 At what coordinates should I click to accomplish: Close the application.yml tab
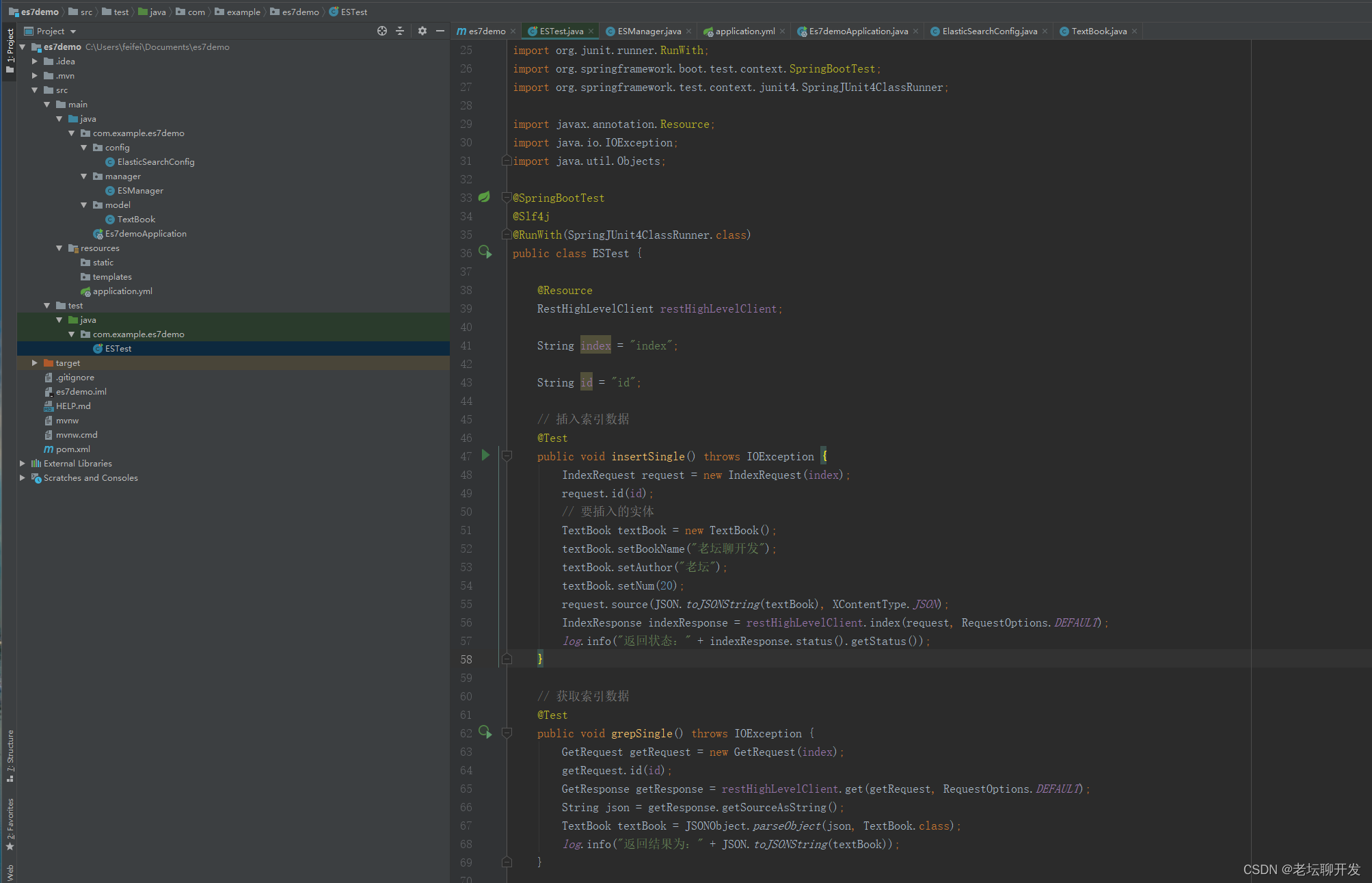(x=782, y=31)
